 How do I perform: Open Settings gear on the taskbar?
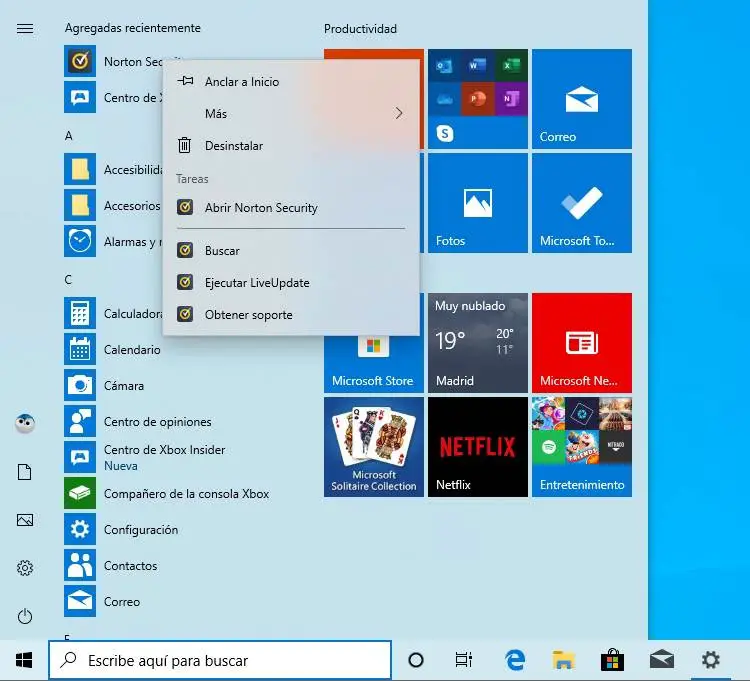[x=711, y=660]
